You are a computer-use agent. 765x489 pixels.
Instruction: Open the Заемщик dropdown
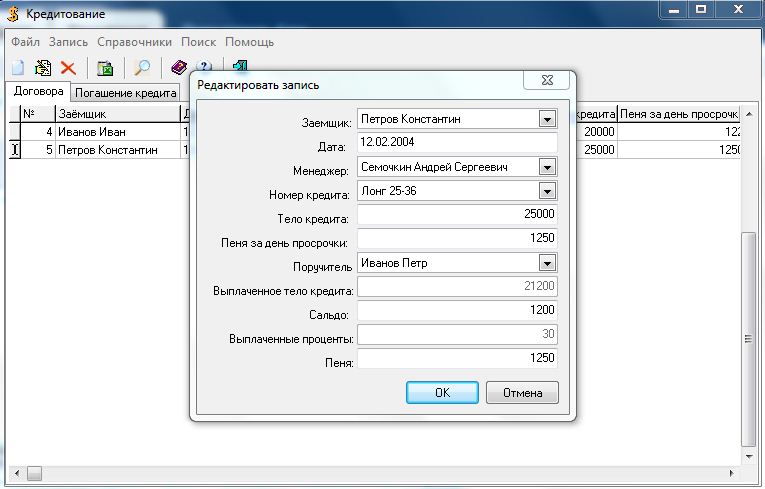pyautogui.click(x=547, y=119)
